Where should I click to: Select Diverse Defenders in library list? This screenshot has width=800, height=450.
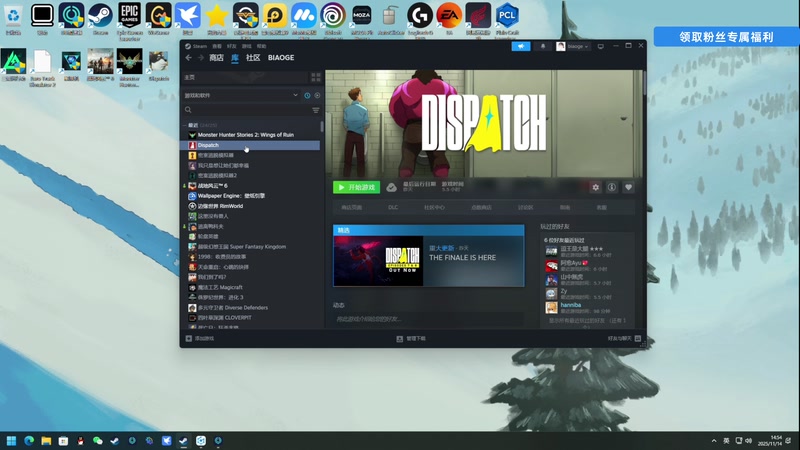click(250, 308)
